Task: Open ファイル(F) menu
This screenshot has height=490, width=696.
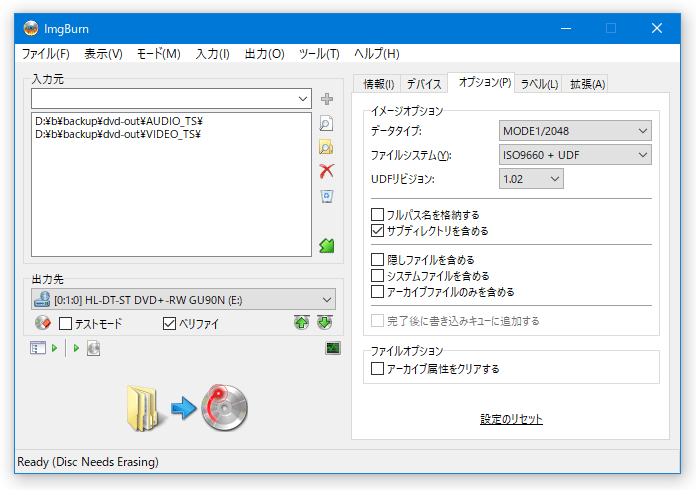Action: [46, 54]
